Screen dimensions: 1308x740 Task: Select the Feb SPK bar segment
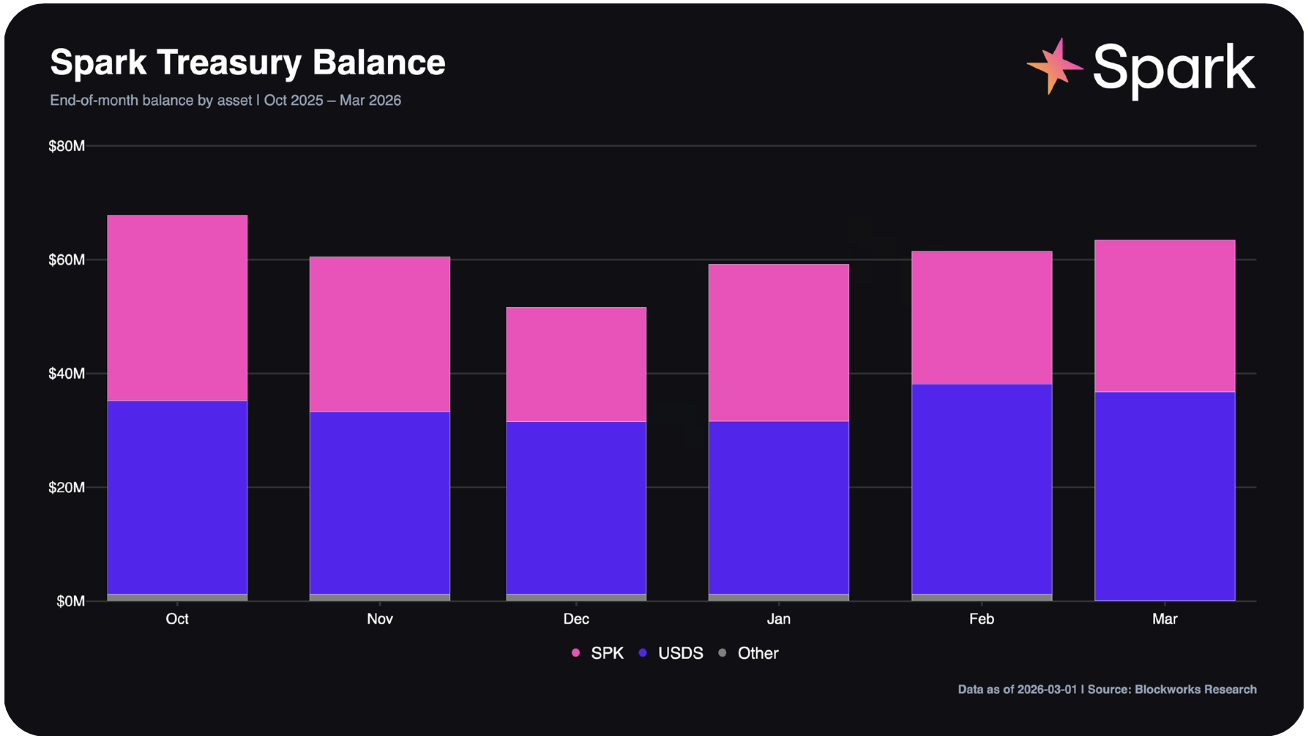click(982, 318)
